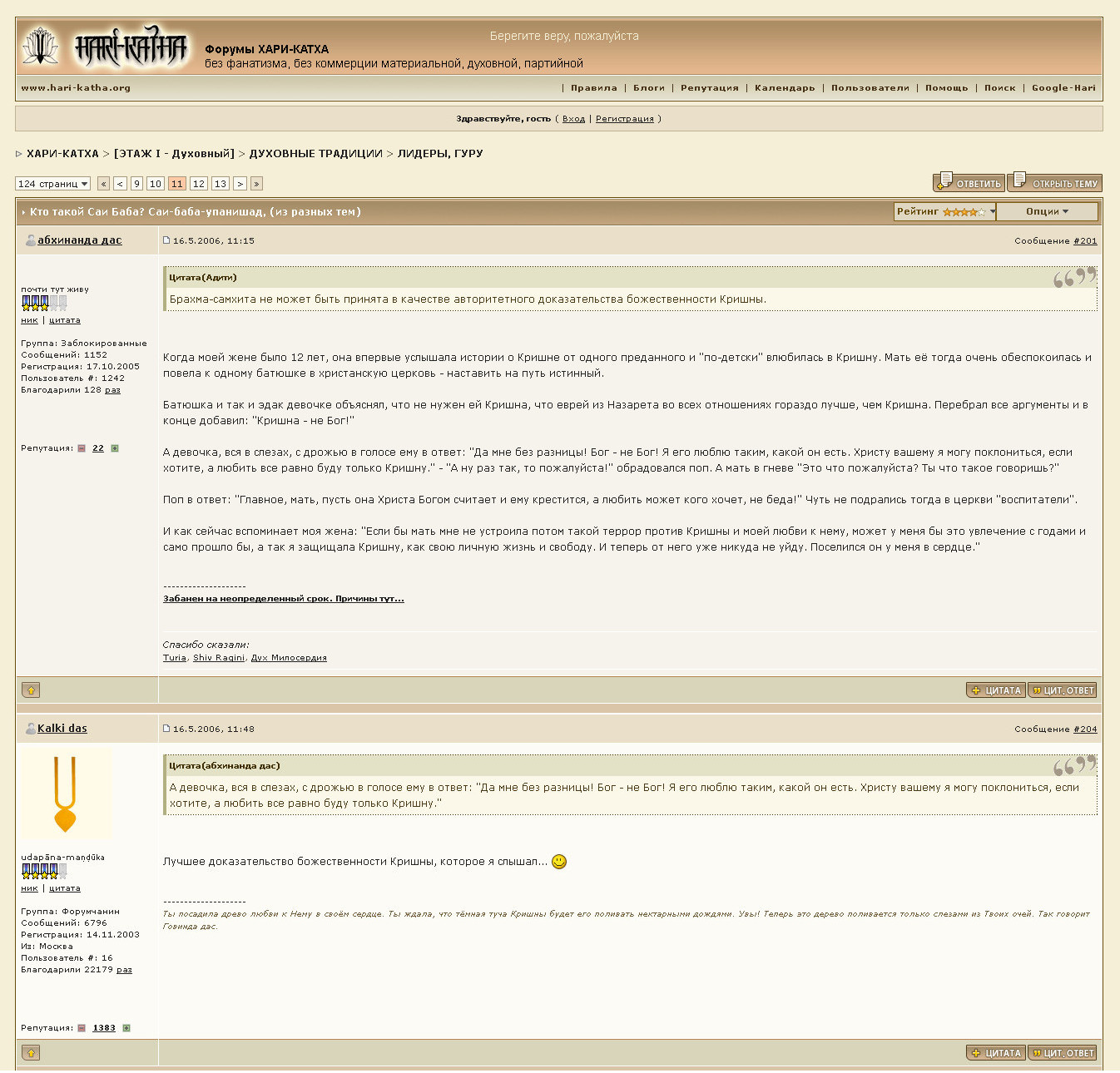The width and height of the screenshot is (1120, 1073).
Task: Click the plus icon to raise абхинанда дас's reputation
Action: 115,448
